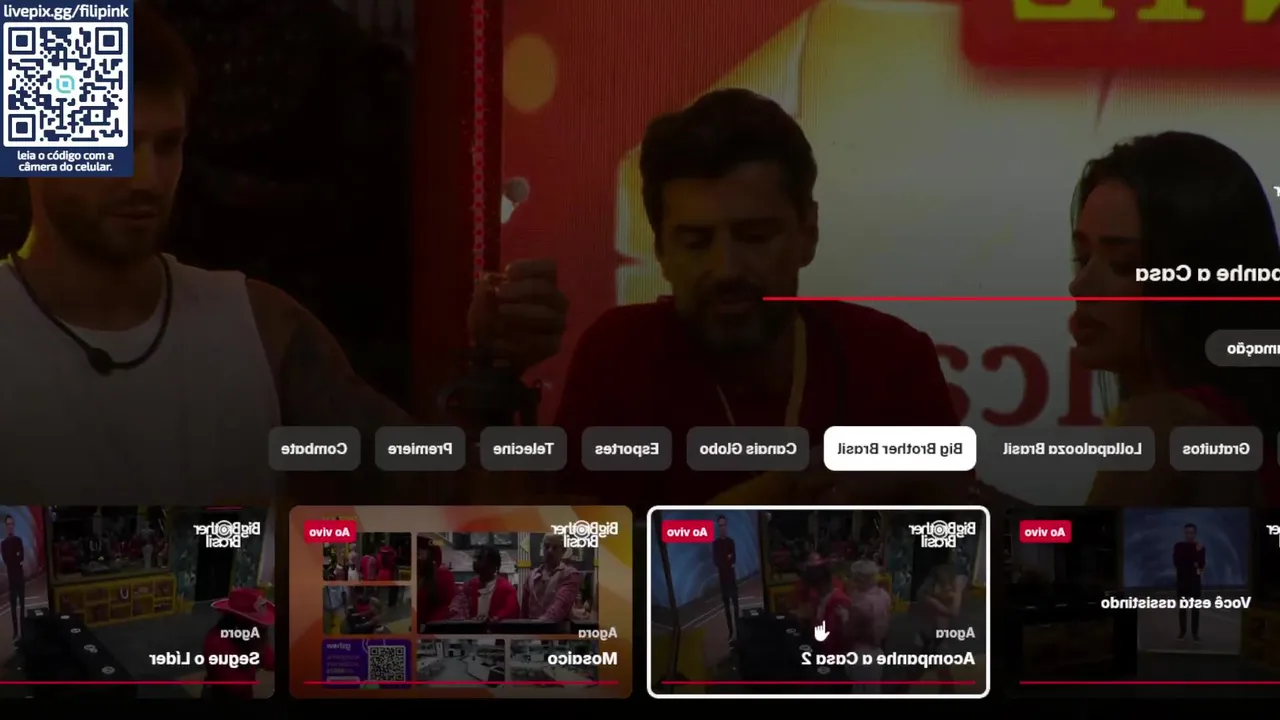Click Big Brother Brasil logo on Segue o Líder
The height and width of the screenshot is (720, 1280).
[x=227, y=534]
